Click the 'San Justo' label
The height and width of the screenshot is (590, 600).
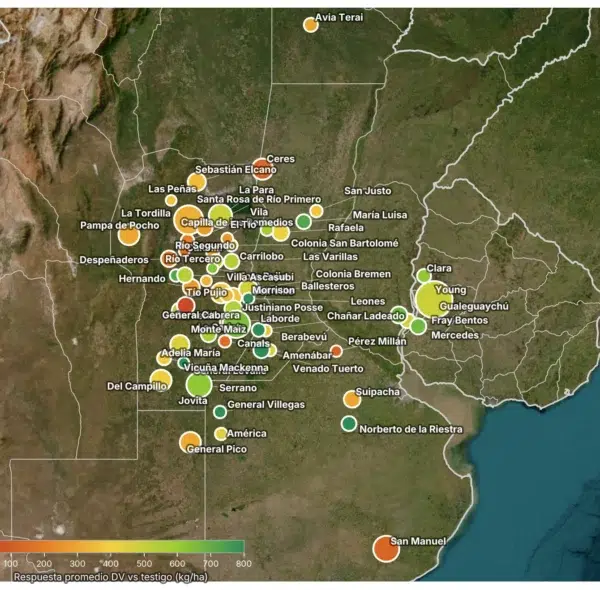[x=367, y=191]
